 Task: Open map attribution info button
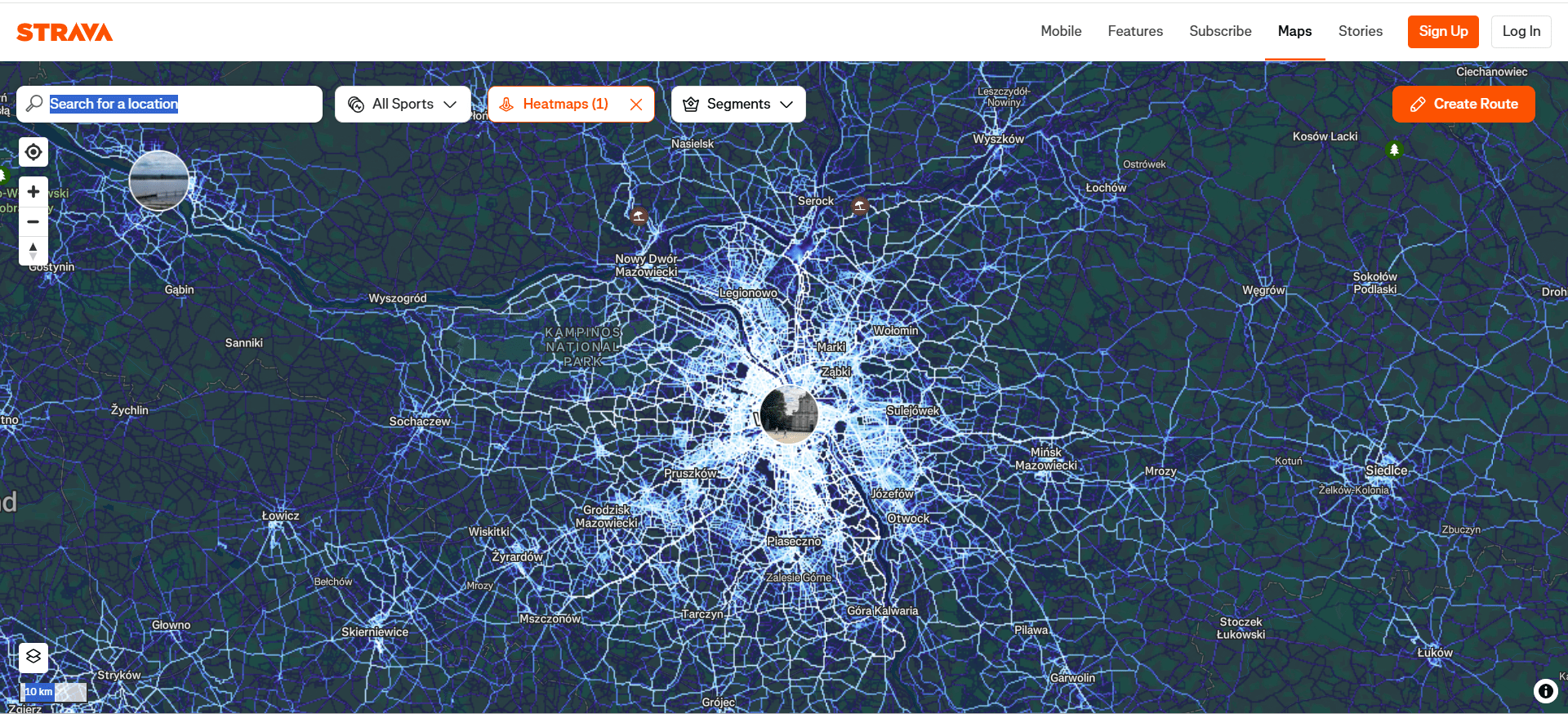coord(1546,691)
